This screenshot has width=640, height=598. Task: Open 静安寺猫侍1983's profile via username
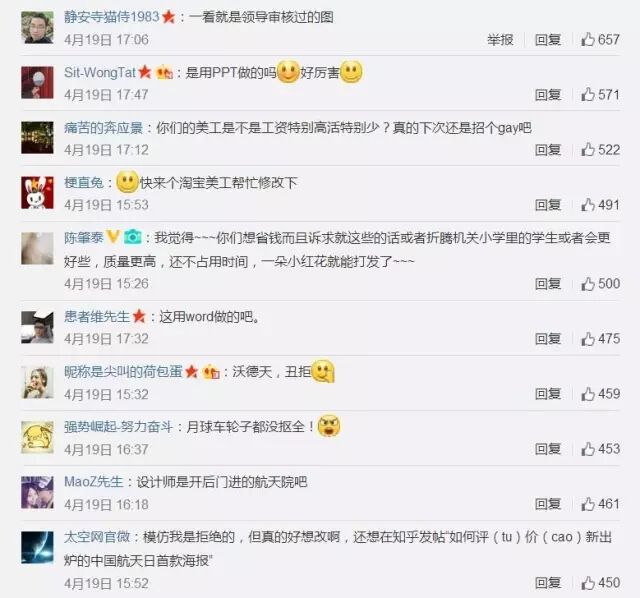point(111,17)
